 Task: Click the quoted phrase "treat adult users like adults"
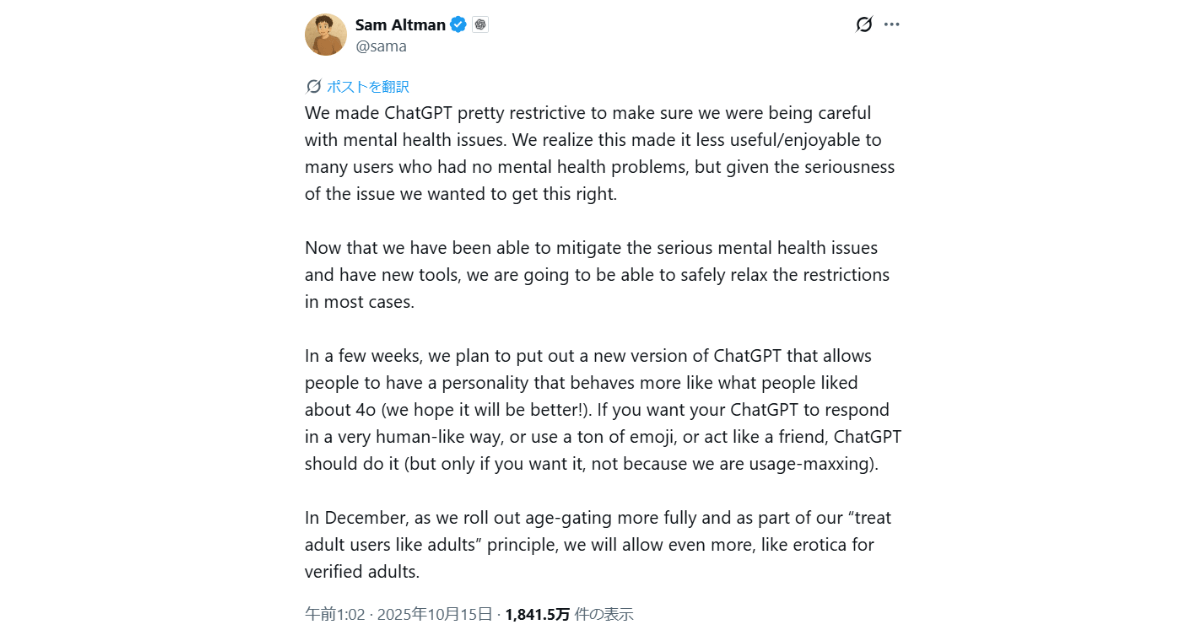click(x=598, y=531)
